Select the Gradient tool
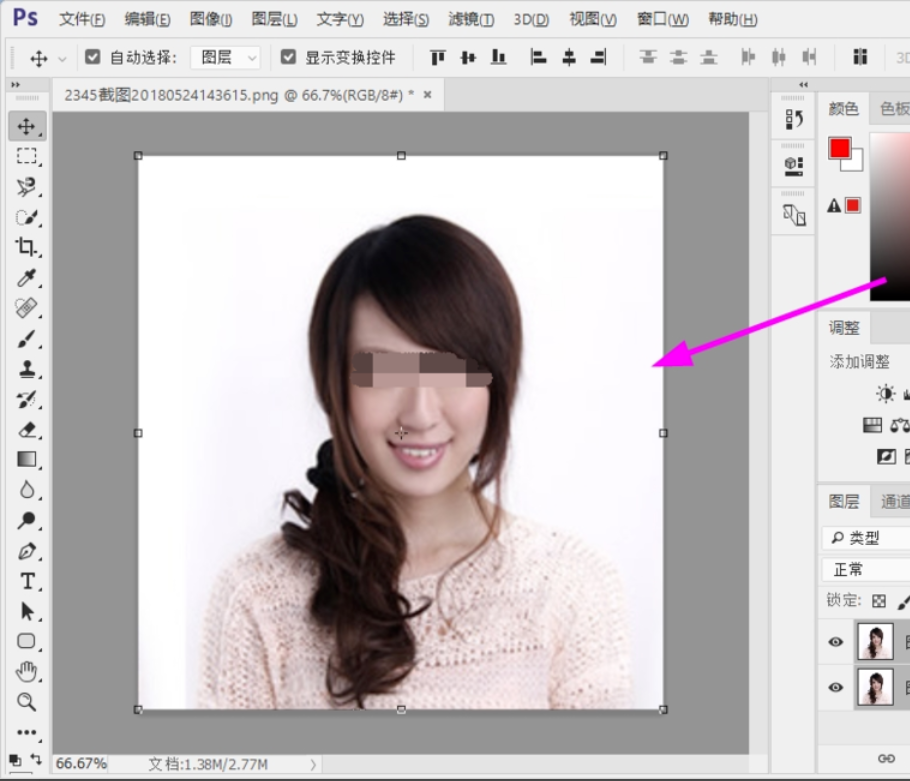This screenshot has width=910, height=781. point(27,460)
